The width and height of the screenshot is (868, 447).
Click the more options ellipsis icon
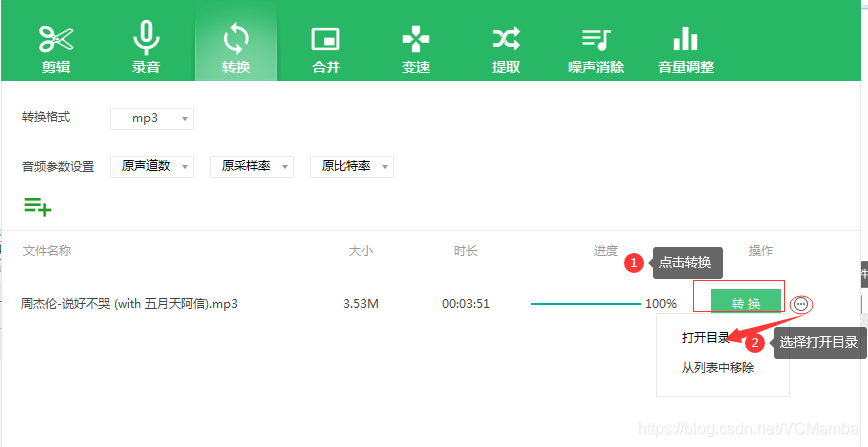(x=801, y=304)
